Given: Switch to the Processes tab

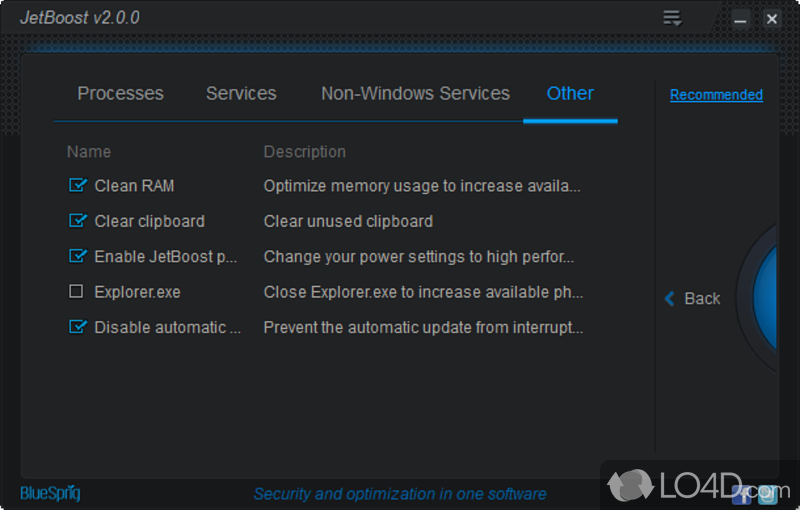Looking at the screenshot, I should [120, 94].
